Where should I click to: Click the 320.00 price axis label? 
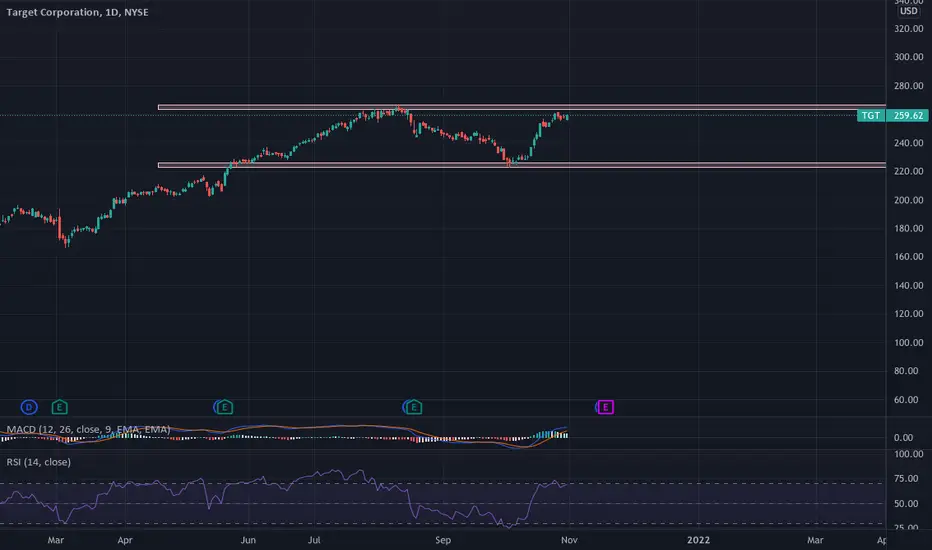[x=909, y=29]
